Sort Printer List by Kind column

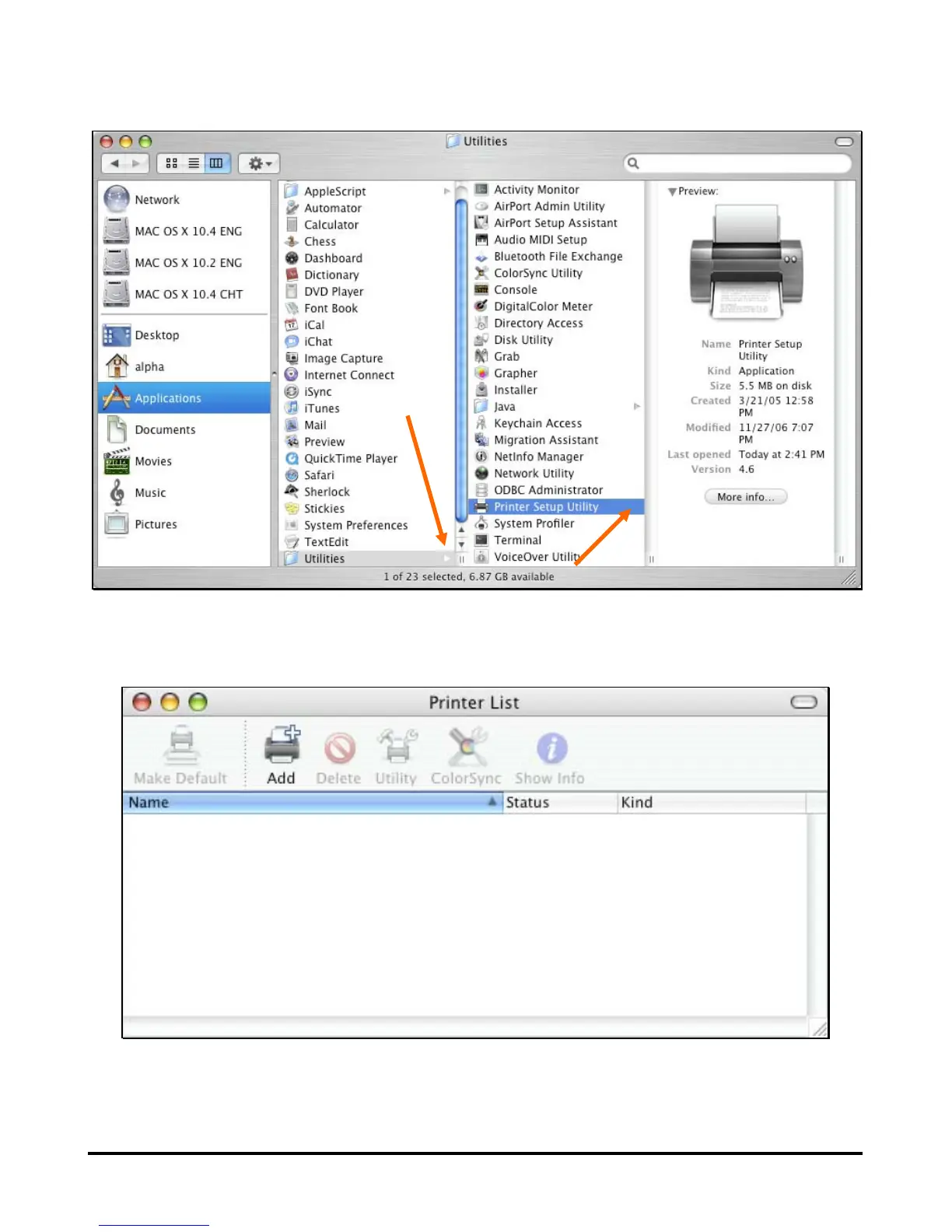coord(712,803)
